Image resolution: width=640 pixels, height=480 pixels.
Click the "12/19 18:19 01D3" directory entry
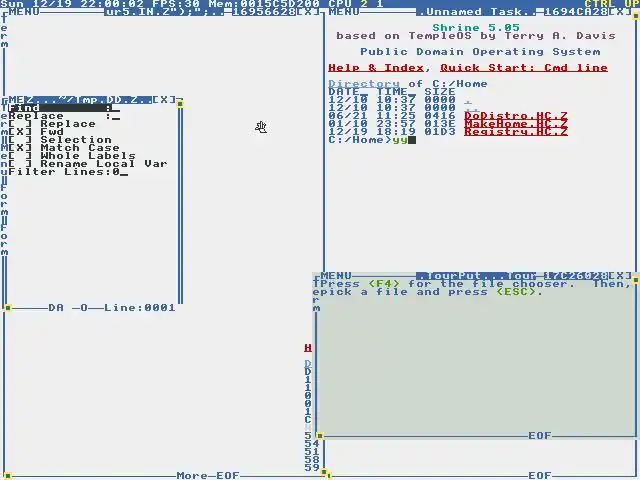click(x=392, y=132)
